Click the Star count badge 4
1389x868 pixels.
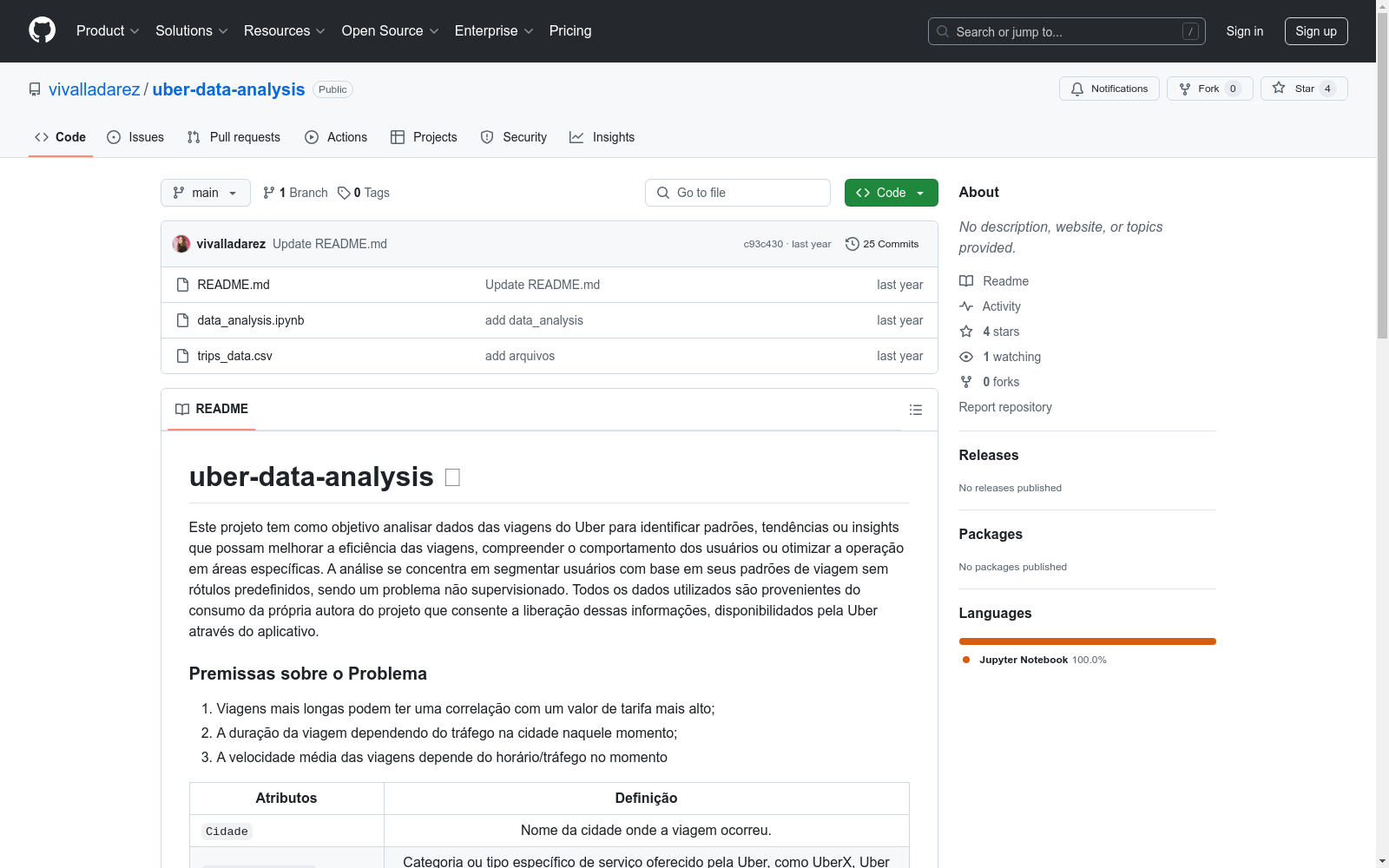point(1327,89)
